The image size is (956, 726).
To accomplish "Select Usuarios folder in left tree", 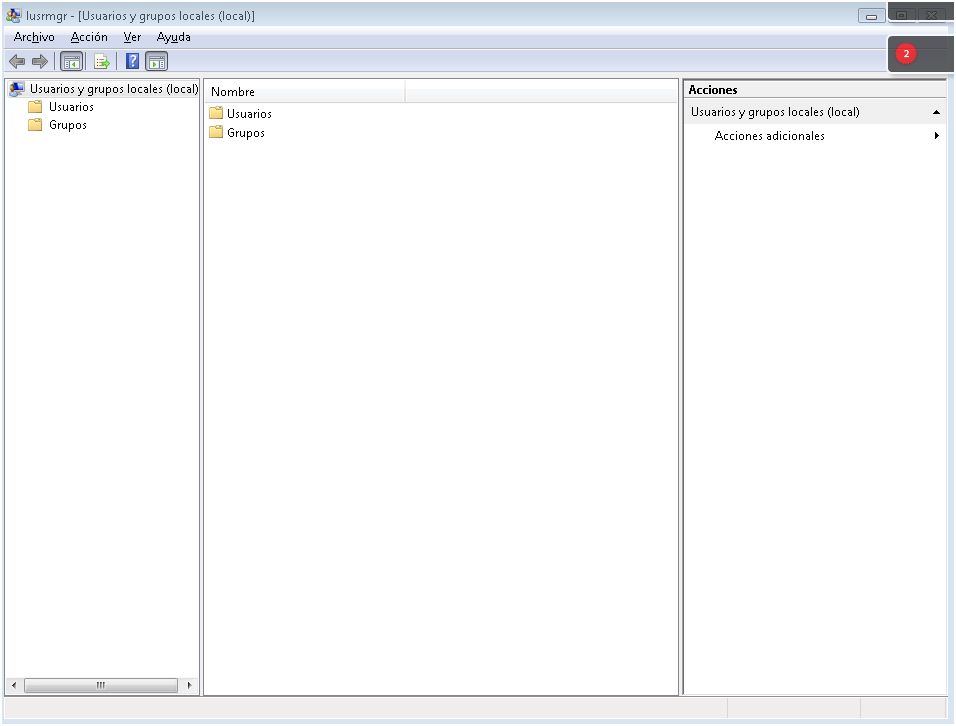I will [71, 107].
